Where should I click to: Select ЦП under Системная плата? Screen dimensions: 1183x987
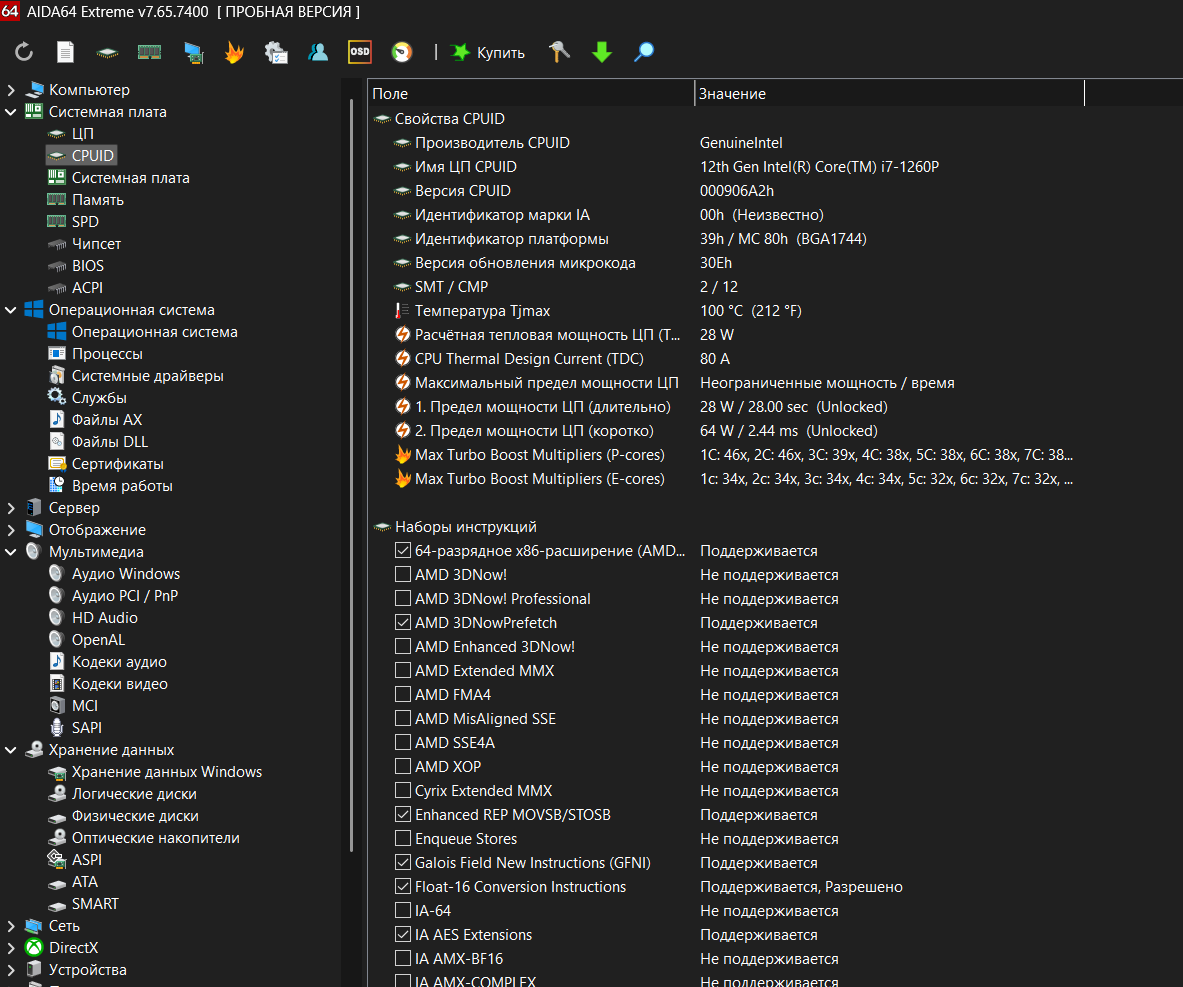pos(82,134)
